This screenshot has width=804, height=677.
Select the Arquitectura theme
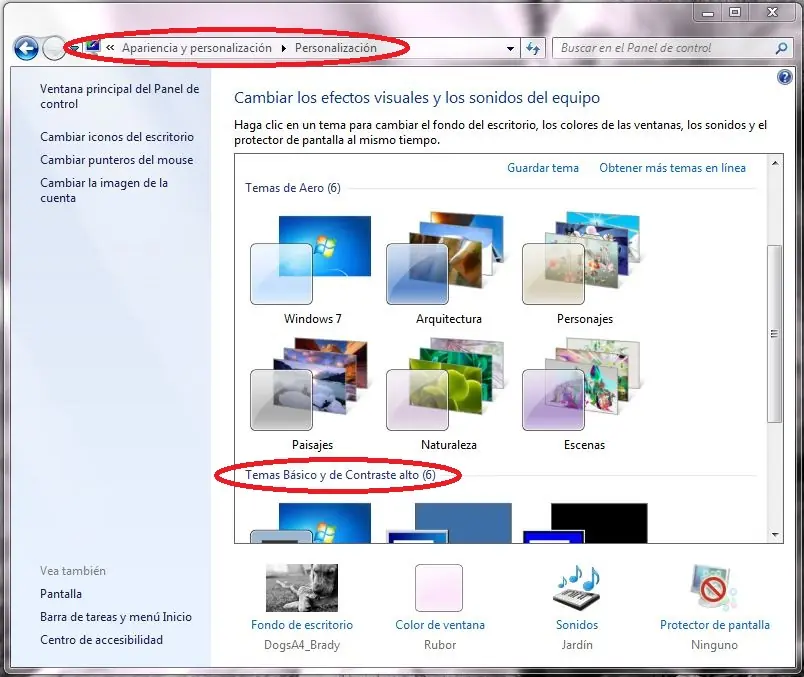tap(448, 269)
